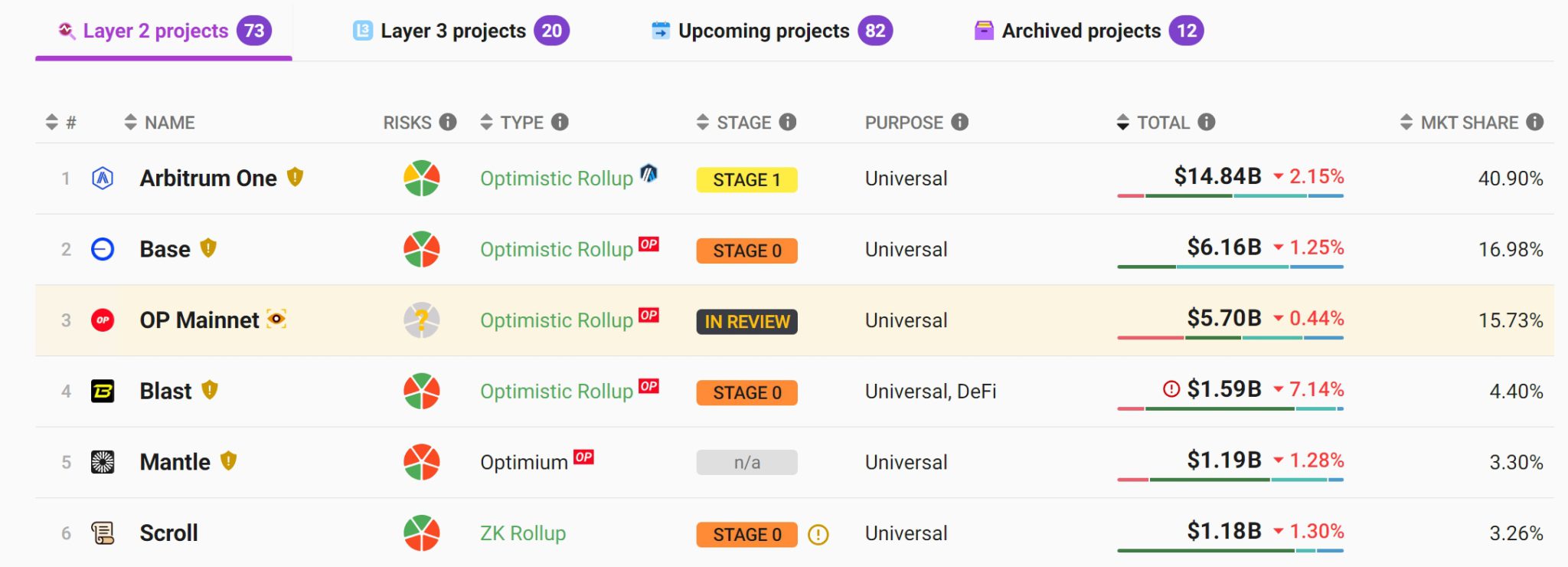Click the info icon beside MKT SHARE
The image size is (1568, 567).
tap(1534, 122)
